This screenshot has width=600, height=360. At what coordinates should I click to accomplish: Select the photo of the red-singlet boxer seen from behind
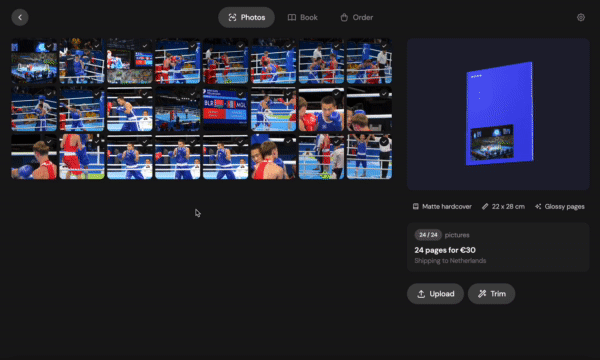(x=34, y=157)
